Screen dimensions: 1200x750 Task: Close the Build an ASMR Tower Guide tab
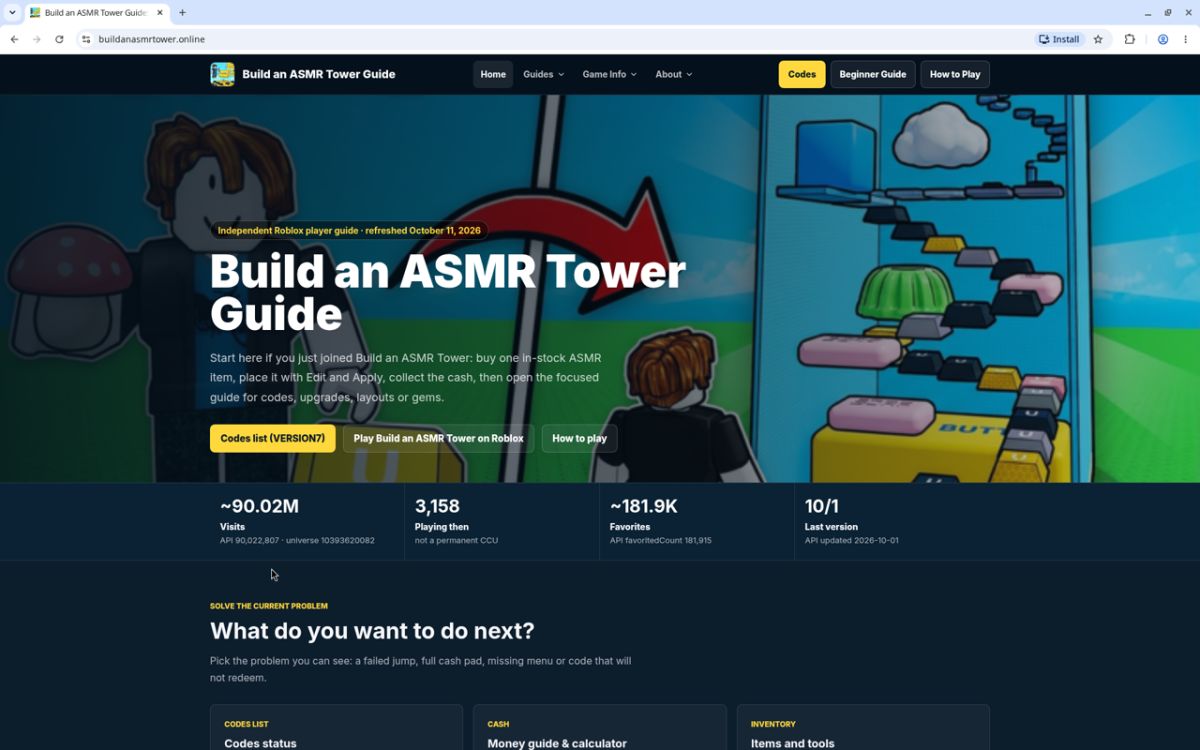(160, 13)
